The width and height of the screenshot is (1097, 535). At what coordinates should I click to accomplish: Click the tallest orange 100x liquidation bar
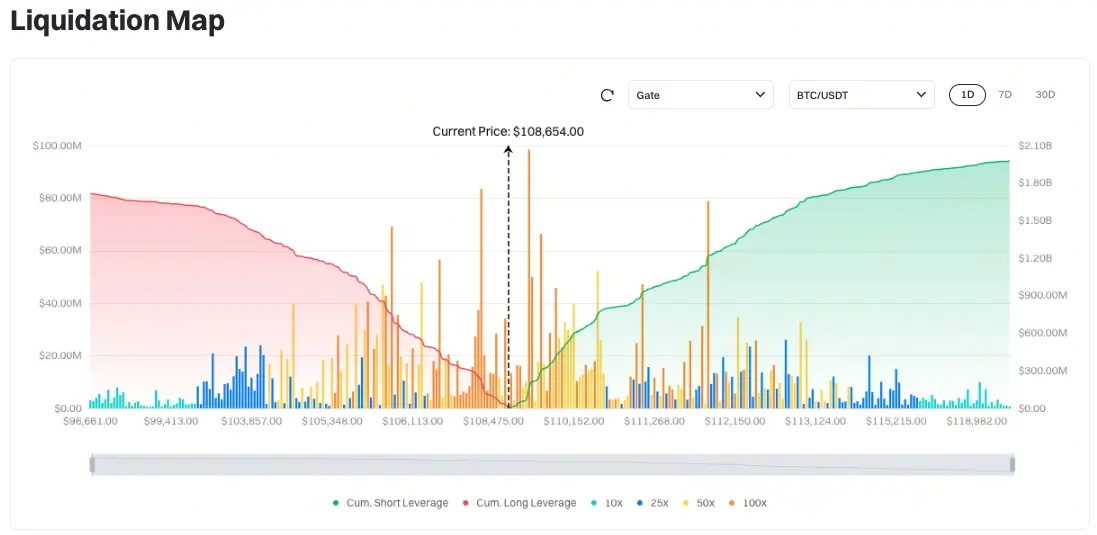(x=529, y=278)
